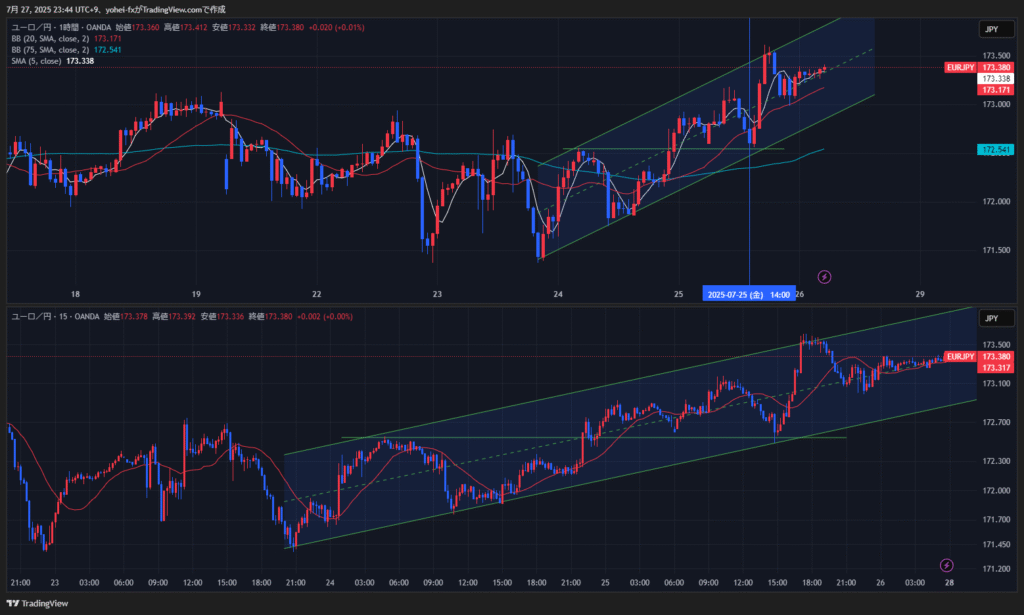
Task: Click the red 173.171 tag in upper chart
Action: pyautogui.click(x=994, y=90)
